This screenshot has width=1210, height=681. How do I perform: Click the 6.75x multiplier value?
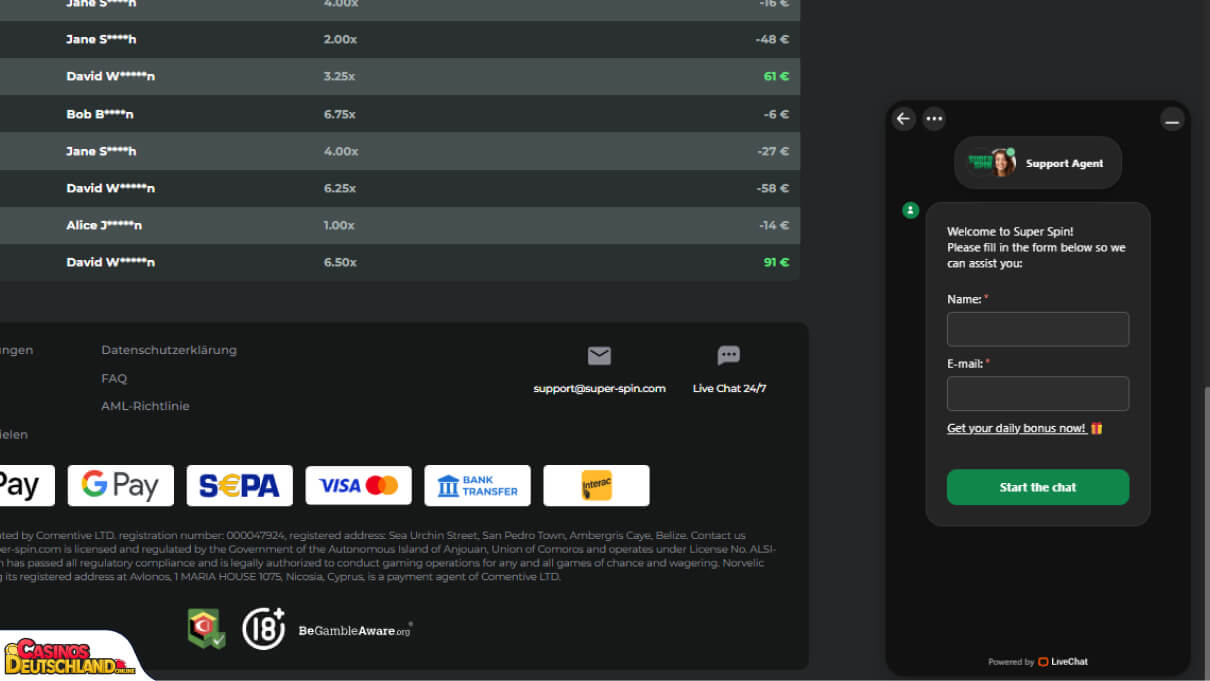pyautogui.click(x=340, y=114)
